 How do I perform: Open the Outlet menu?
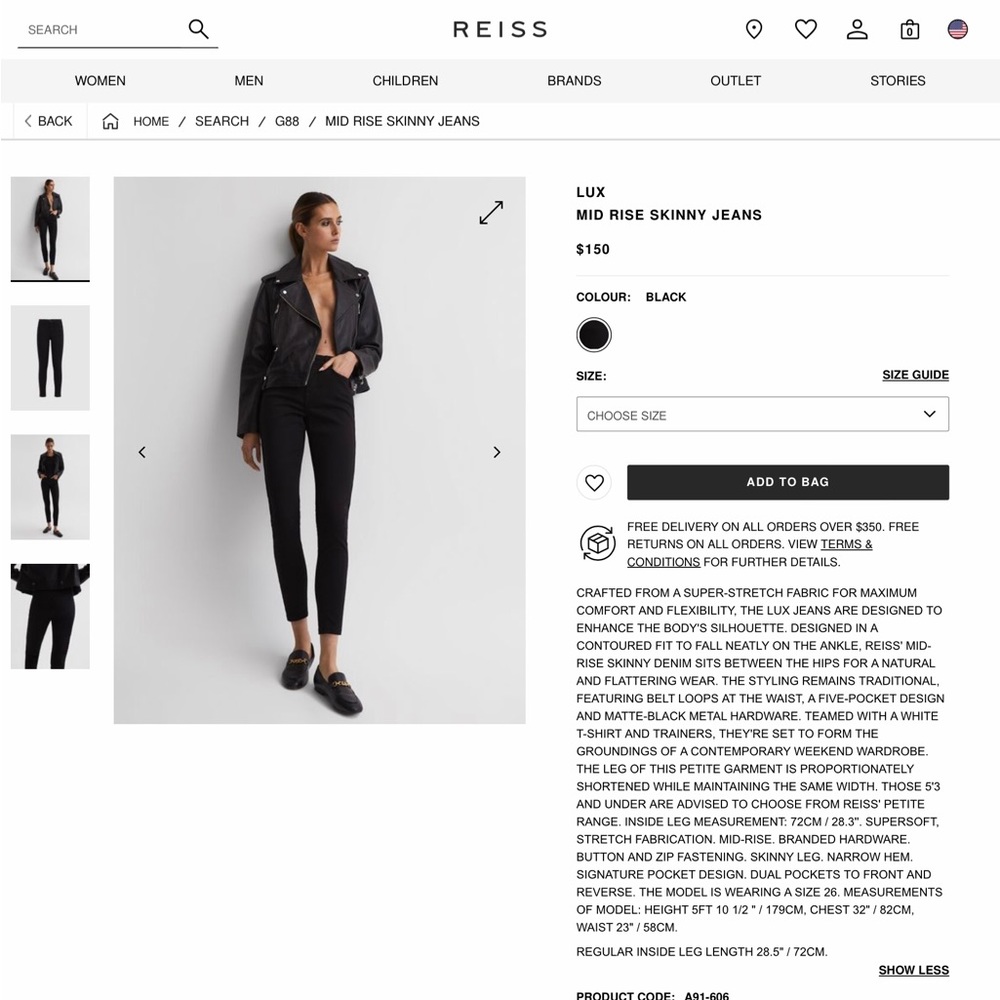pyautogui.click(x=735, y=81)
